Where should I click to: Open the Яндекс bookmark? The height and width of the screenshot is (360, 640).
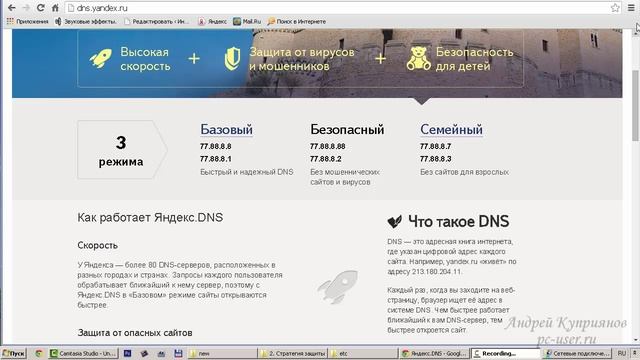212,21
